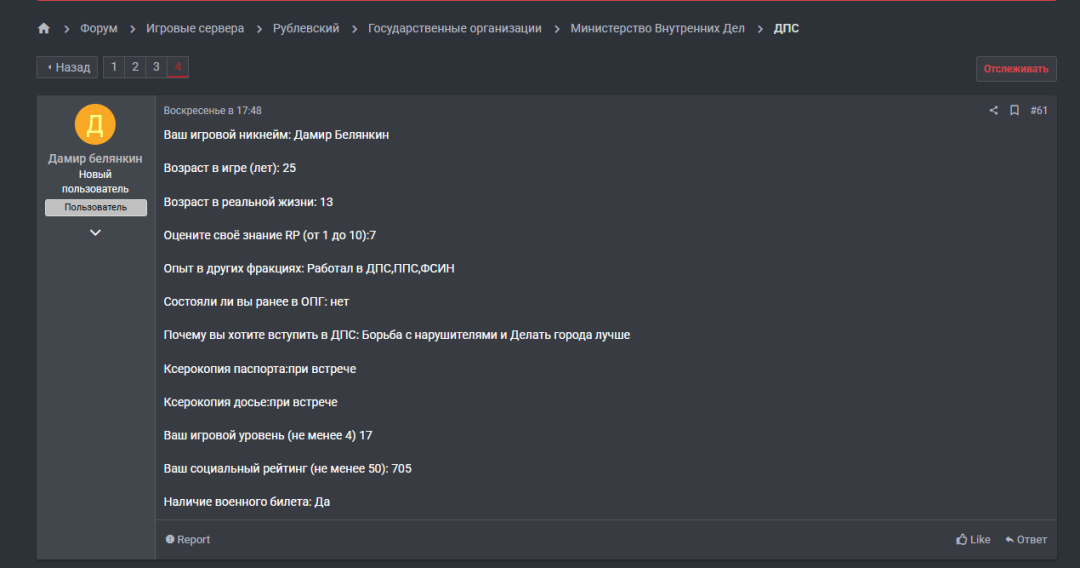The image size is (1080, 568).
Task: Navigate to Игровые сервера breadcrumb
Action: pos(195,29)
